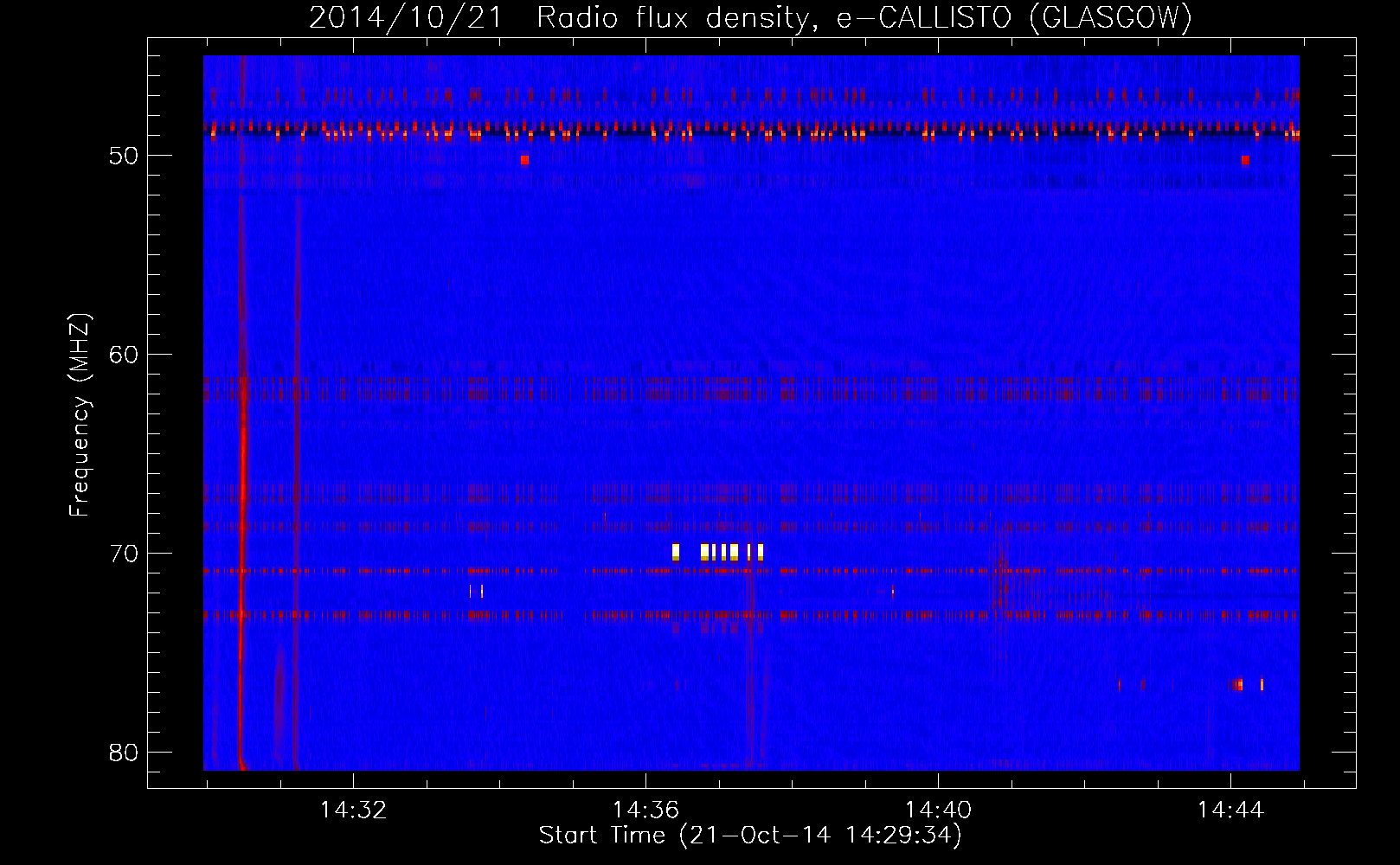The width and height of the screenshot is (1400, 865).
Task: Click the x-axis time label "14:40"
Action: (x=938, y=811)
